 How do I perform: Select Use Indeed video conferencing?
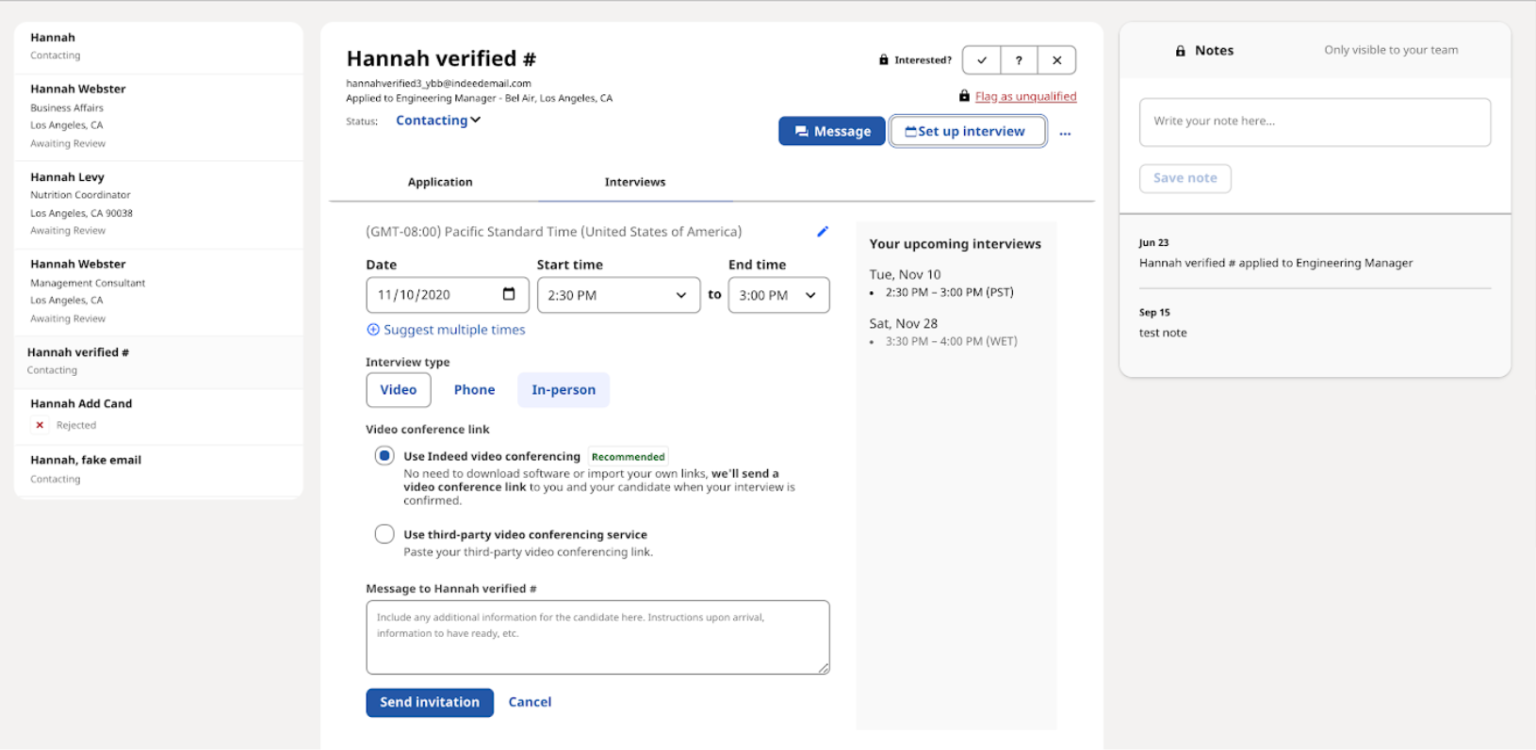pyautogui.click(x=384, y=455)
